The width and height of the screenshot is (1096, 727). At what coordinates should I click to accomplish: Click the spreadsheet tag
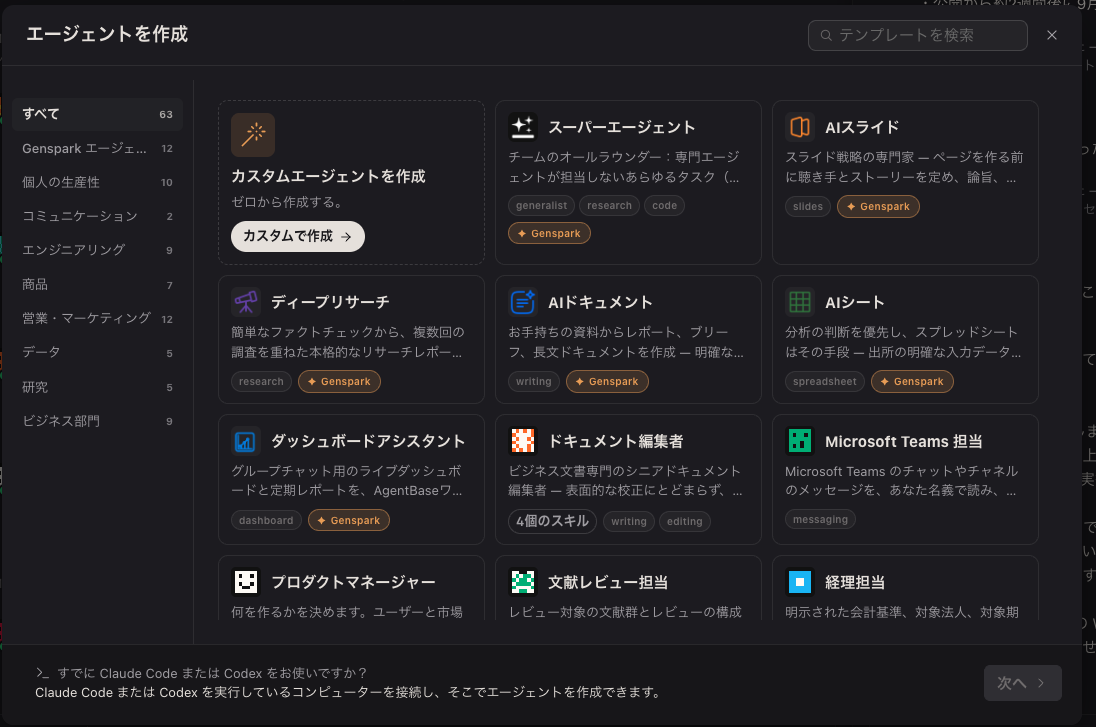click(x=824, y=381)
